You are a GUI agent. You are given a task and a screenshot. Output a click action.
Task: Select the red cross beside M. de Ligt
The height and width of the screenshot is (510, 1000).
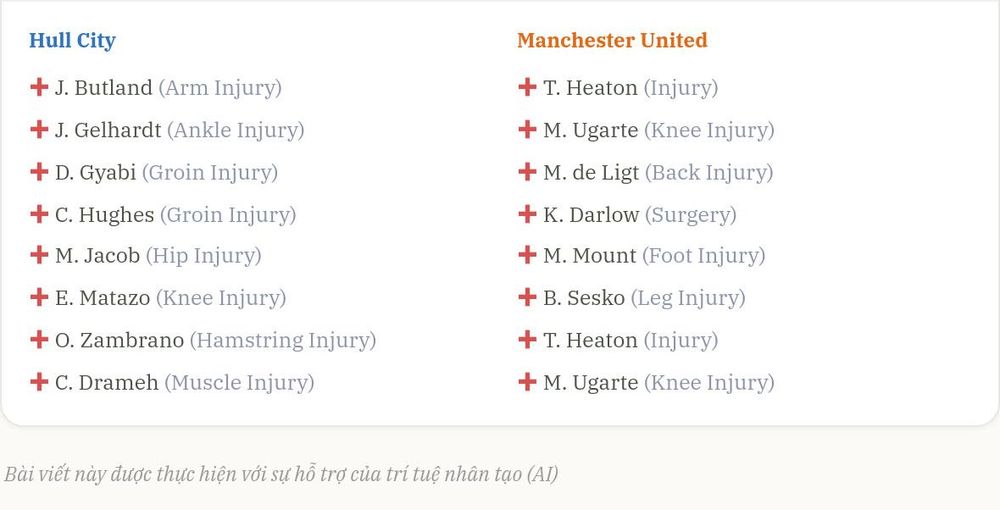click(527, 171)
